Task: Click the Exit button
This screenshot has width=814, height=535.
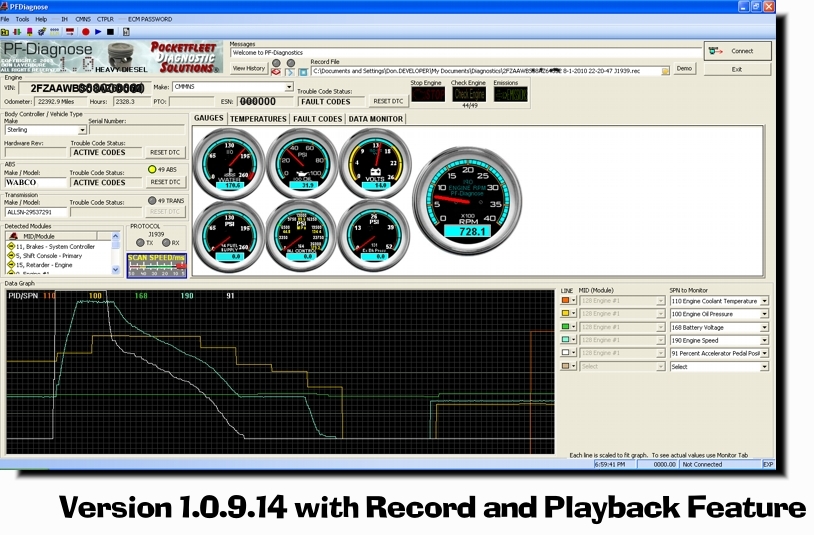Action: 738,70
